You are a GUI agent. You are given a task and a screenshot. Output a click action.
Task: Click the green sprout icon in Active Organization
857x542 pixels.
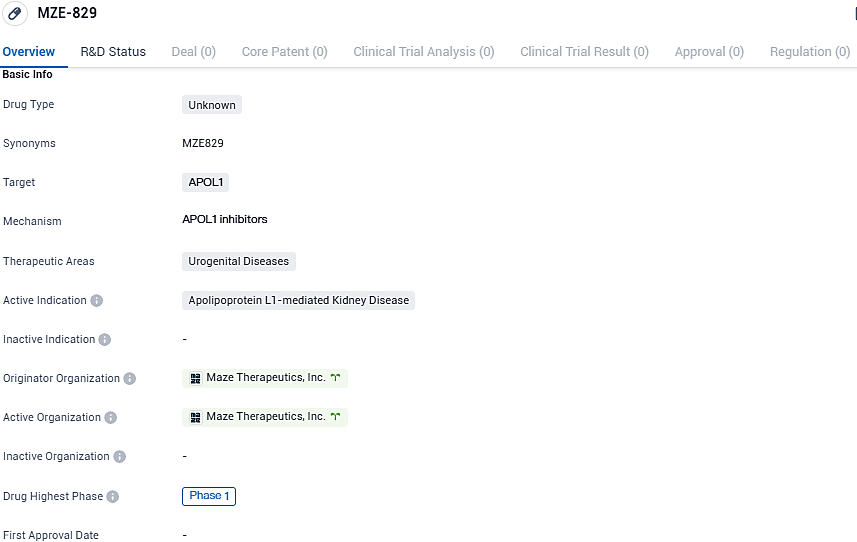[x=336, y=417]
